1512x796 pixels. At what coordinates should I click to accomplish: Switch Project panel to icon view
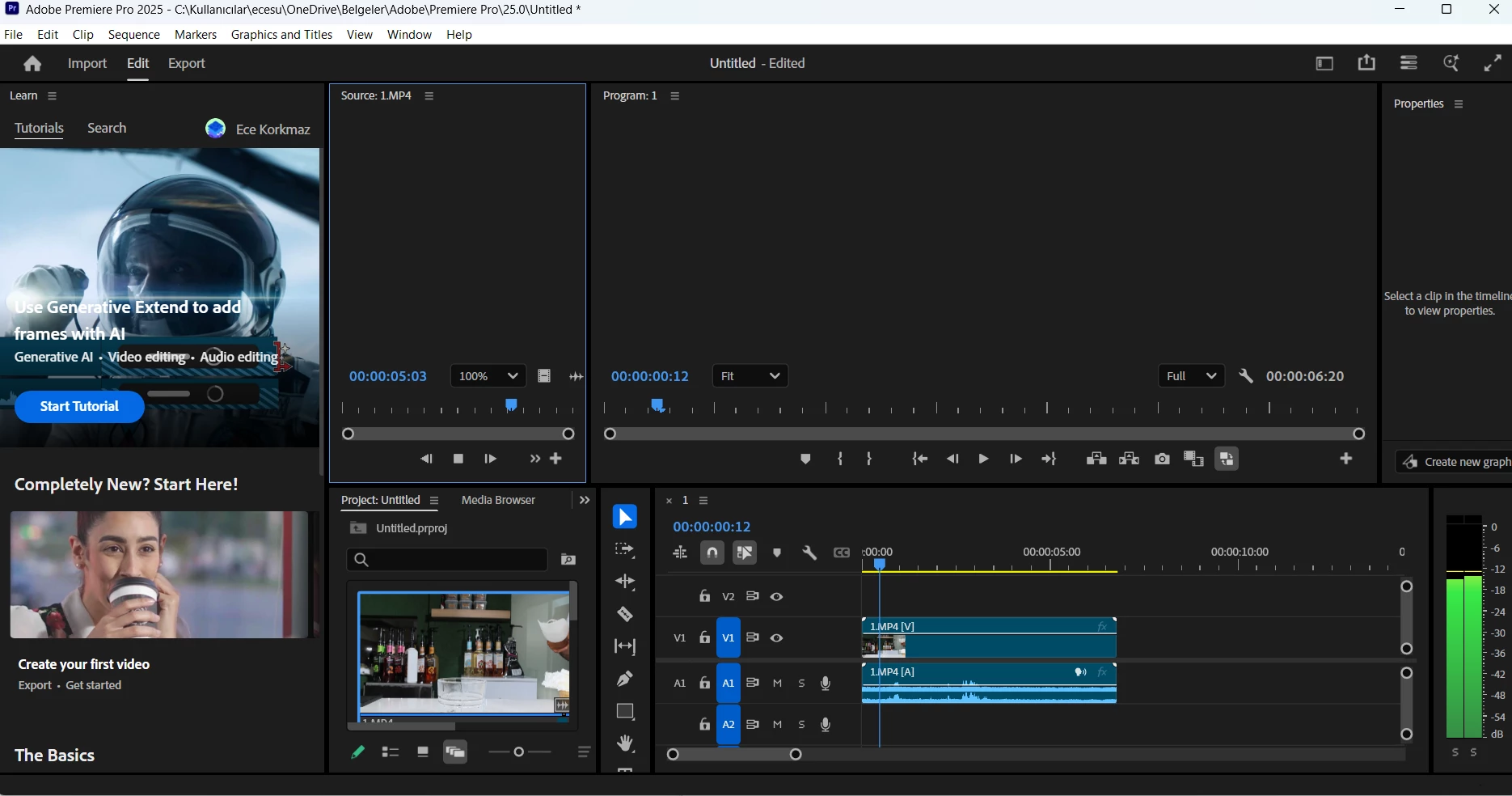click(423, 752)
